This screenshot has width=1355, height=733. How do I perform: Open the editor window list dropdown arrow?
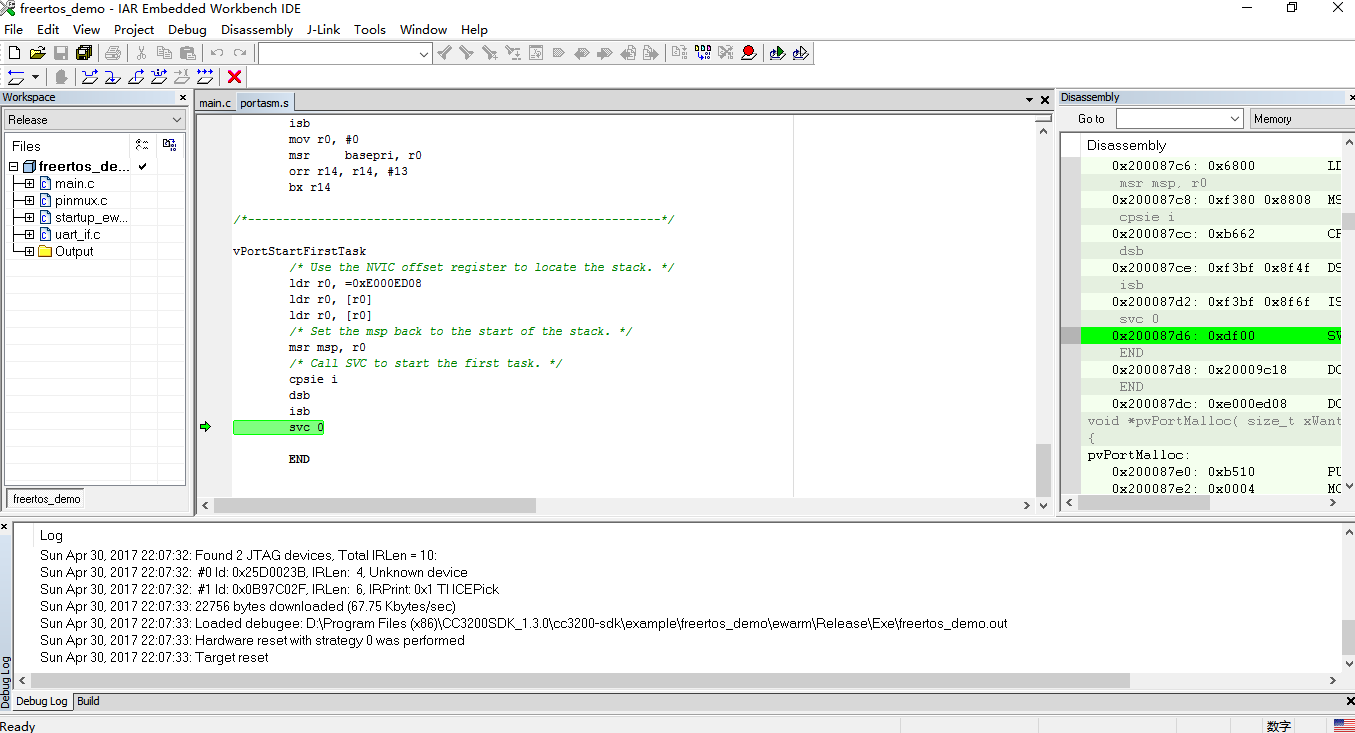(x=1029, y=100)
